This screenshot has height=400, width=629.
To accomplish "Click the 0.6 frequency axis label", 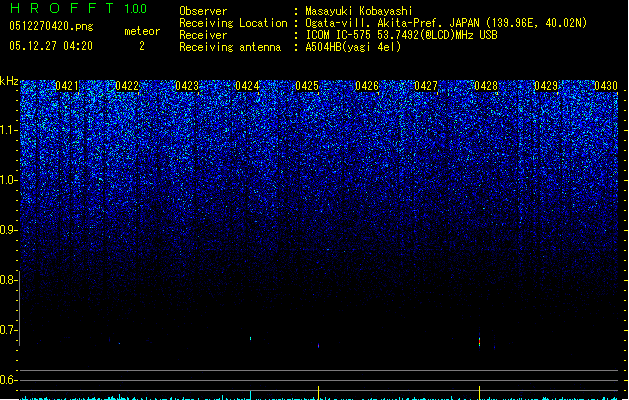I will [x=8, y=380].
